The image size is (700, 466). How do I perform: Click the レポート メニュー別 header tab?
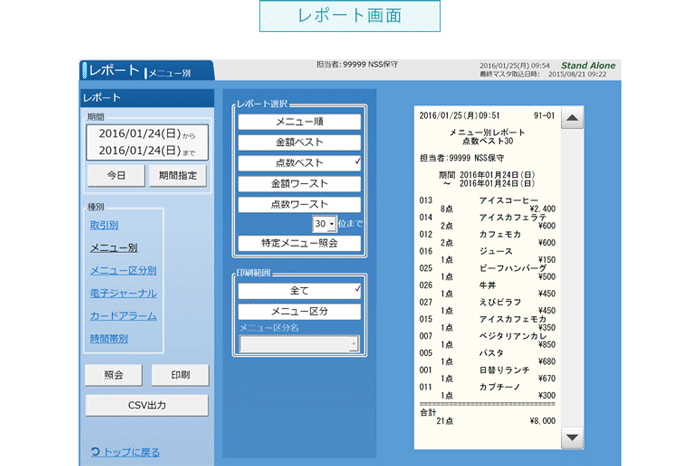click(x=147, y=71)
